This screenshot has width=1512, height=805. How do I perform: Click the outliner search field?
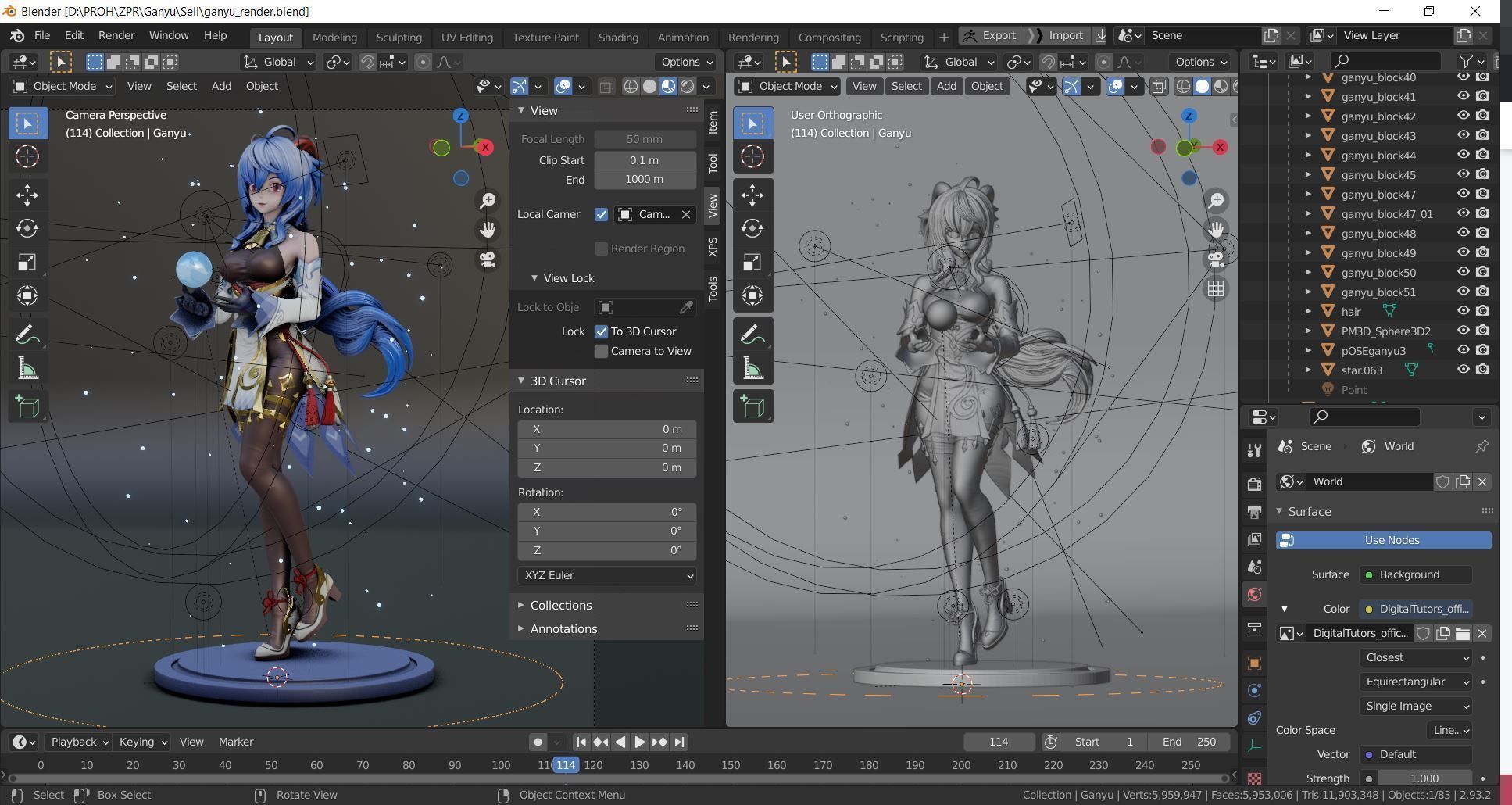[x=1386, y=61]
